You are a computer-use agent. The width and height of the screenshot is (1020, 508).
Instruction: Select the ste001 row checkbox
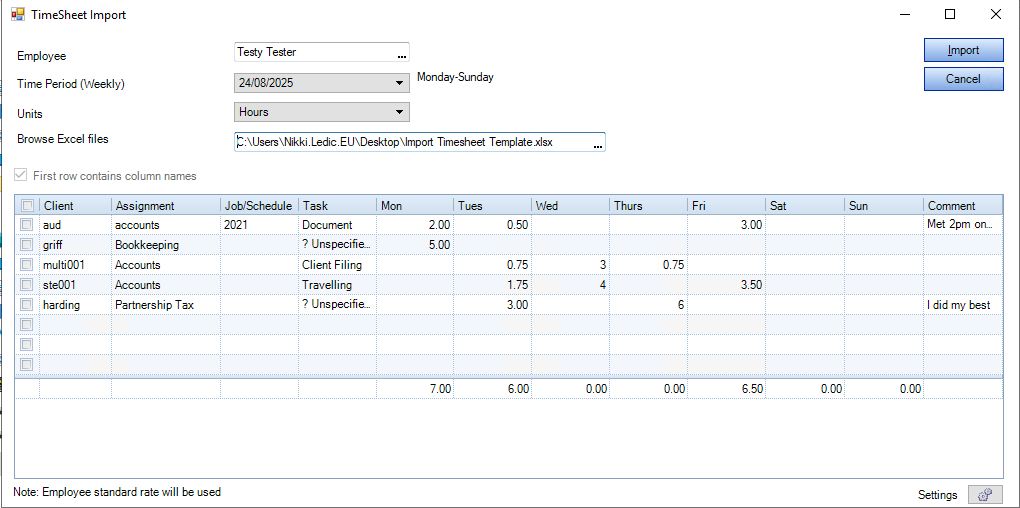click(x=27, y=284)
